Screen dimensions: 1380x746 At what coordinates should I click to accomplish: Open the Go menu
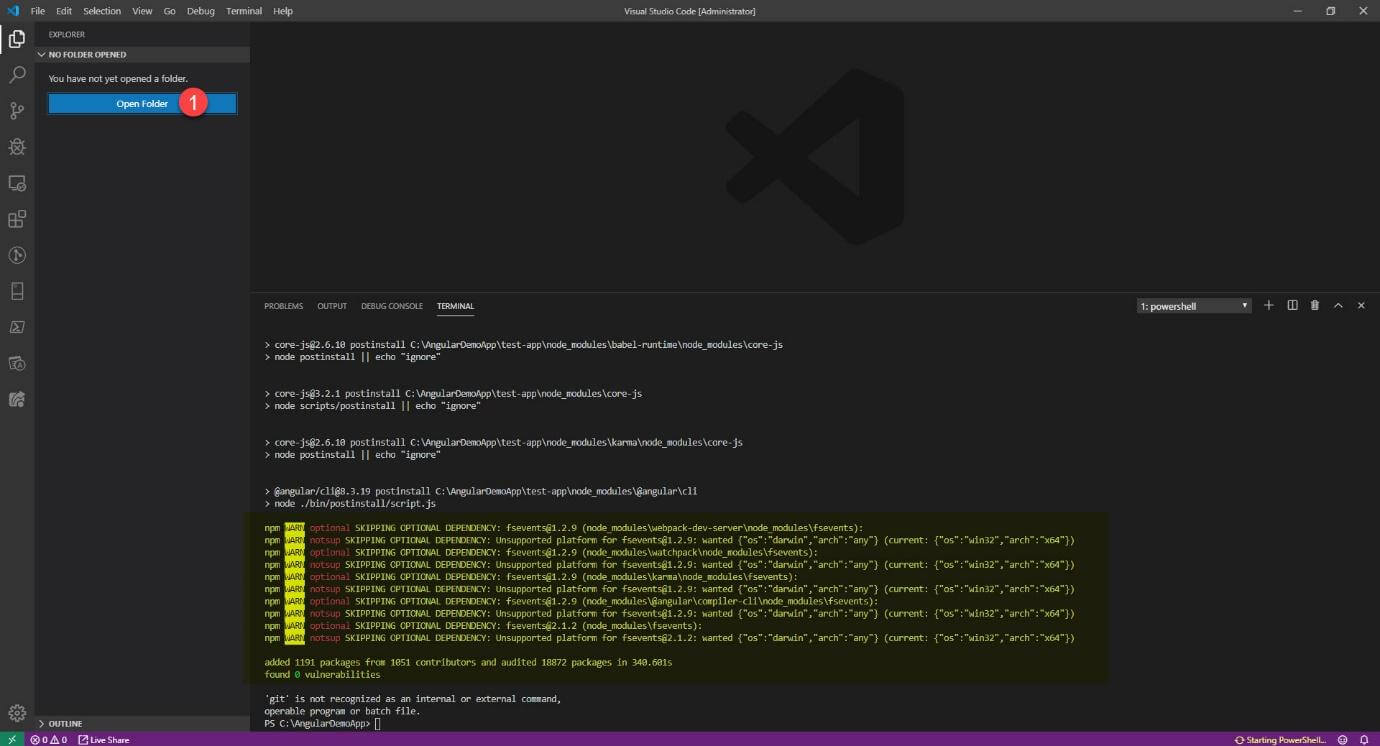pyautogui.click(x=169, y=11)
